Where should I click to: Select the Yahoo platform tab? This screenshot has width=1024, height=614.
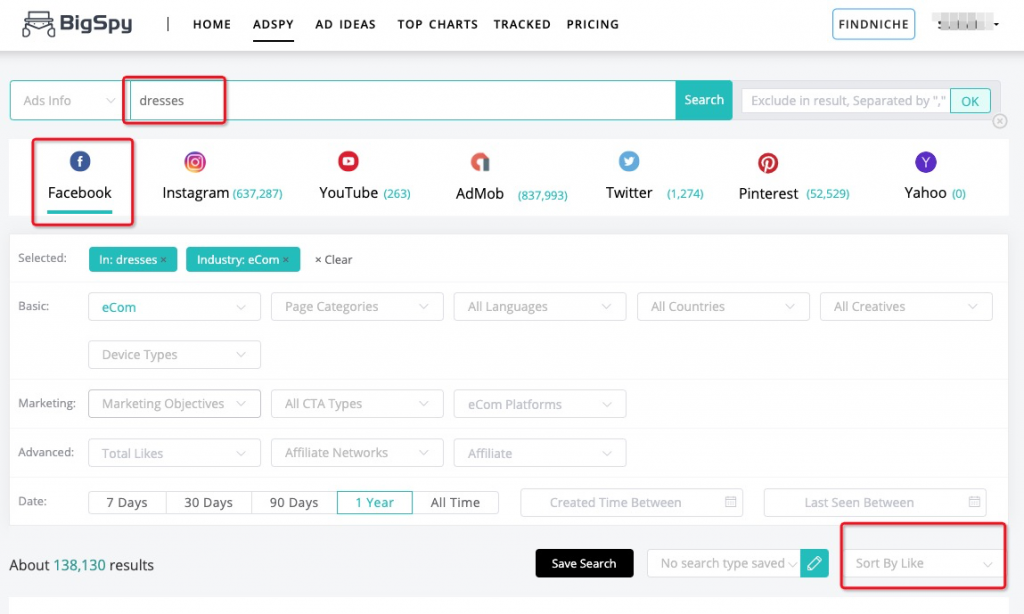935,178
